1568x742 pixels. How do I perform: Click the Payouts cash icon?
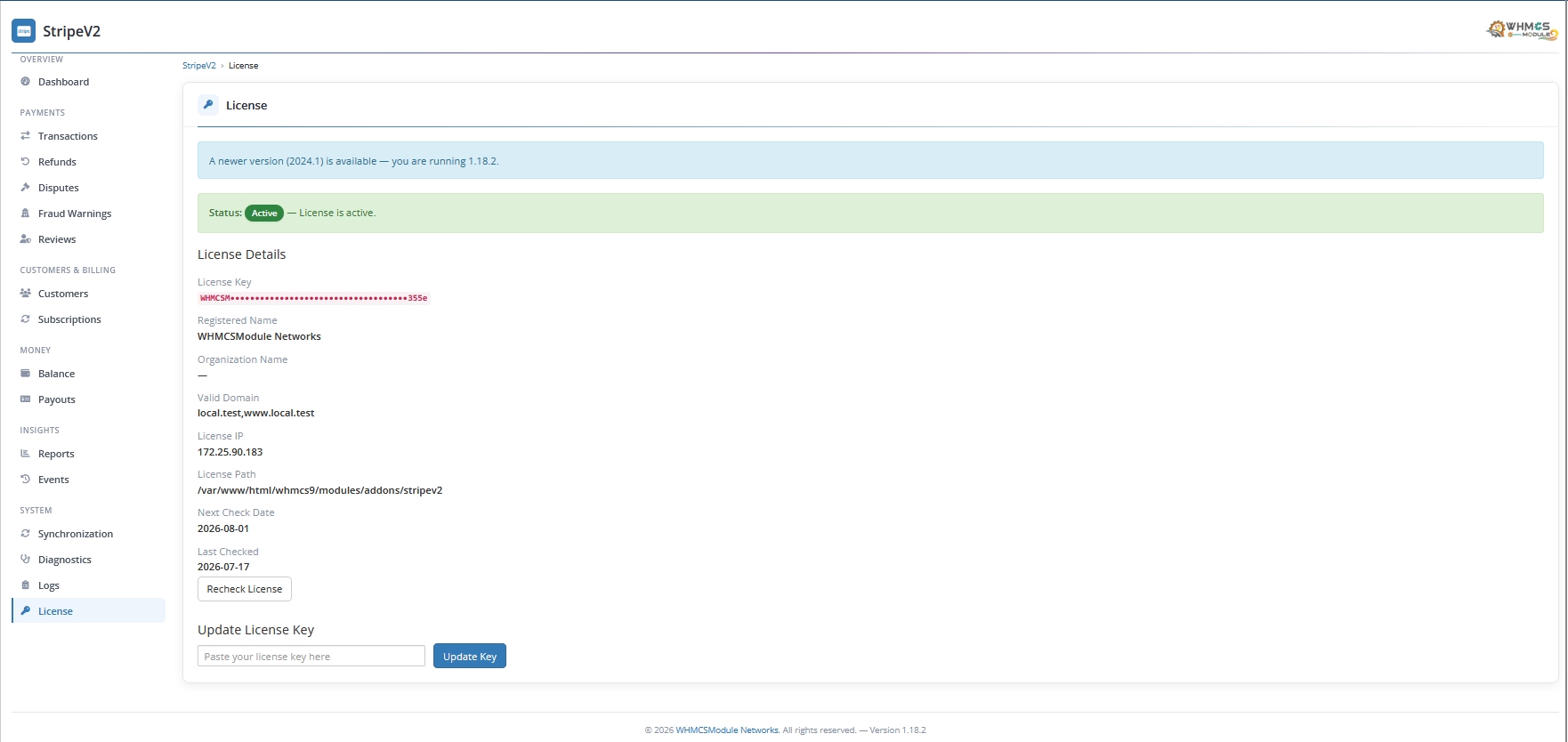26,399
